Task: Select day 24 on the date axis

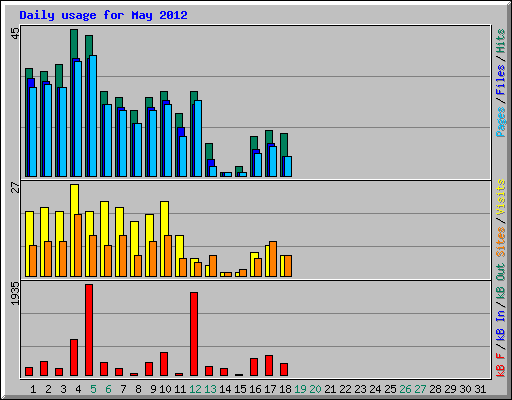Action: (x=375, y=389)
